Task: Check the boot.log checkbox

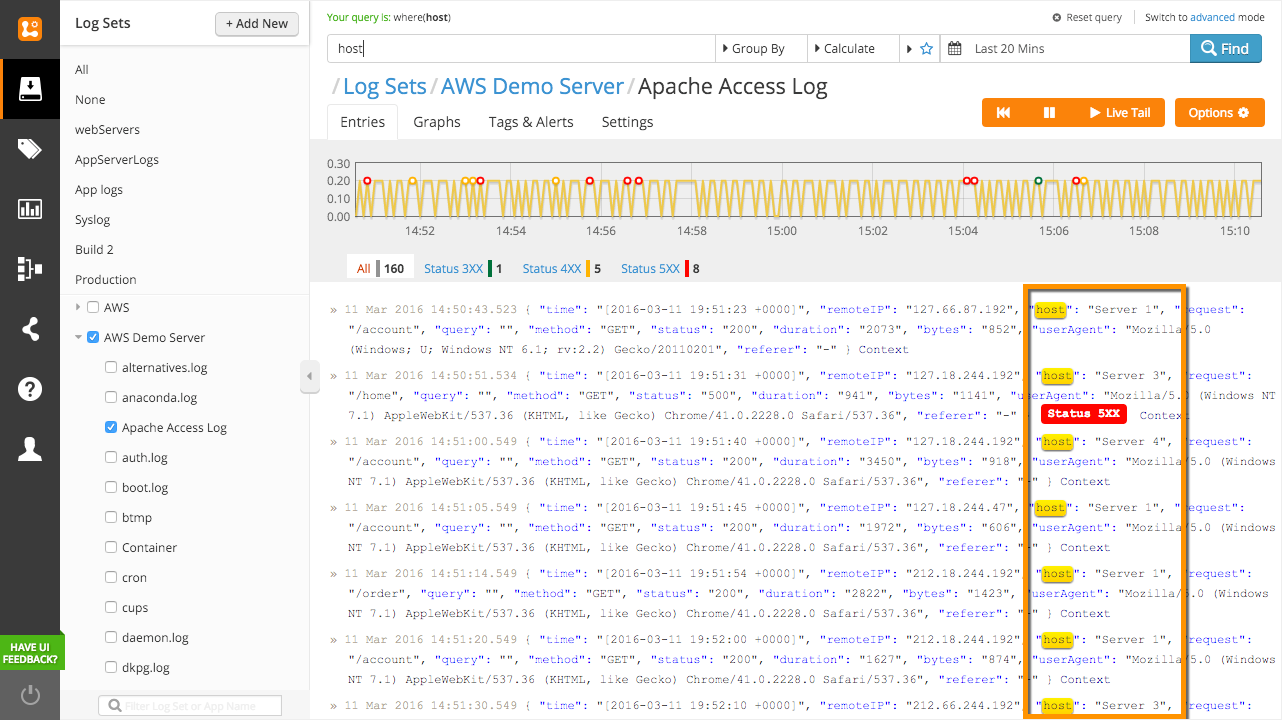Action: click(x=111, y=487)
